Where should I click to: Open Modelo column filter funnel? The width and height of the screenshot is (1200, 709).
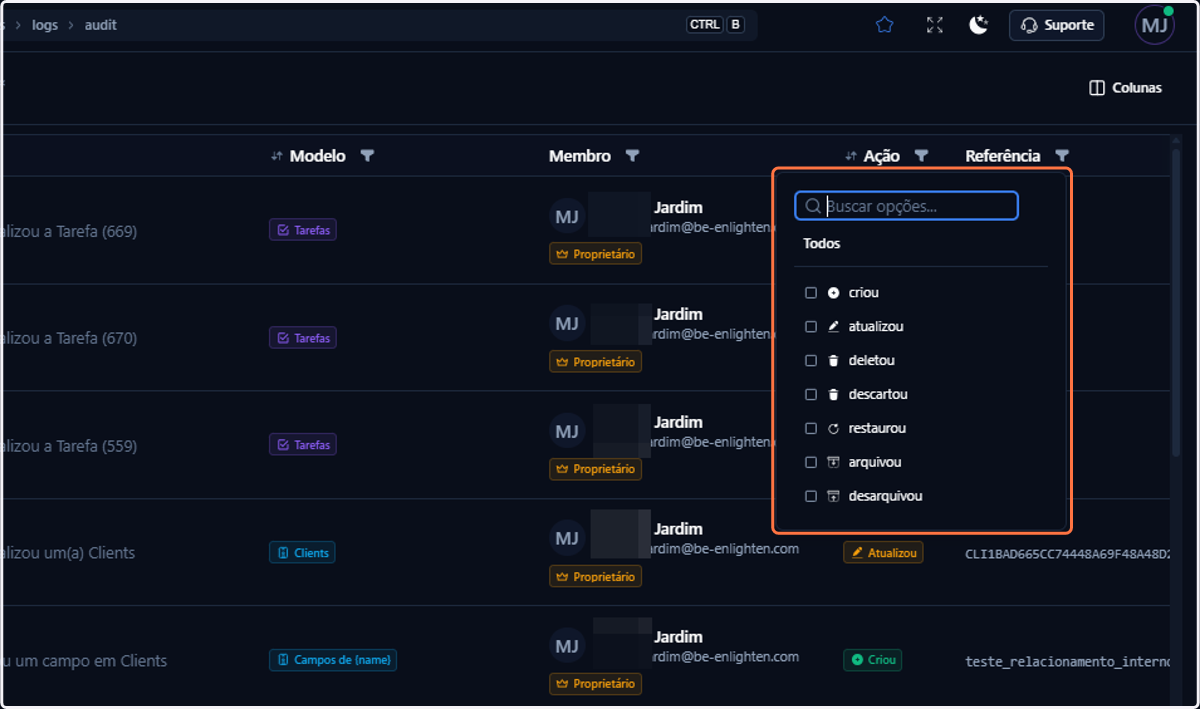367,156
